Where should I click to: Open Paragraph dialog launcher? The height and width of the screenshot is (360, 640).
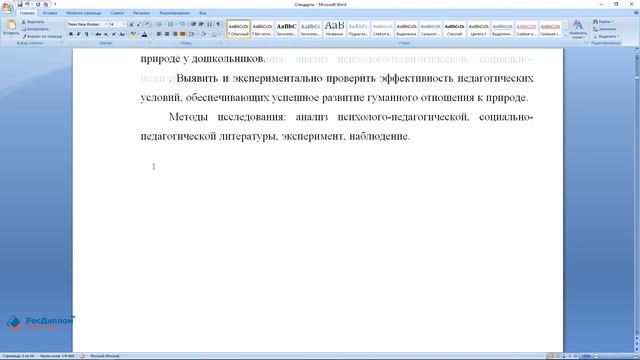click(221, 43)
